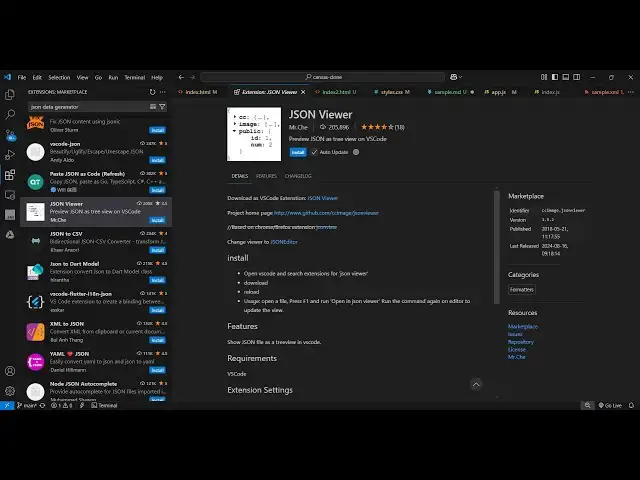Open License resource link
Image resolution: width=640 pixels, height=480 pixels.
click(517, 349)
